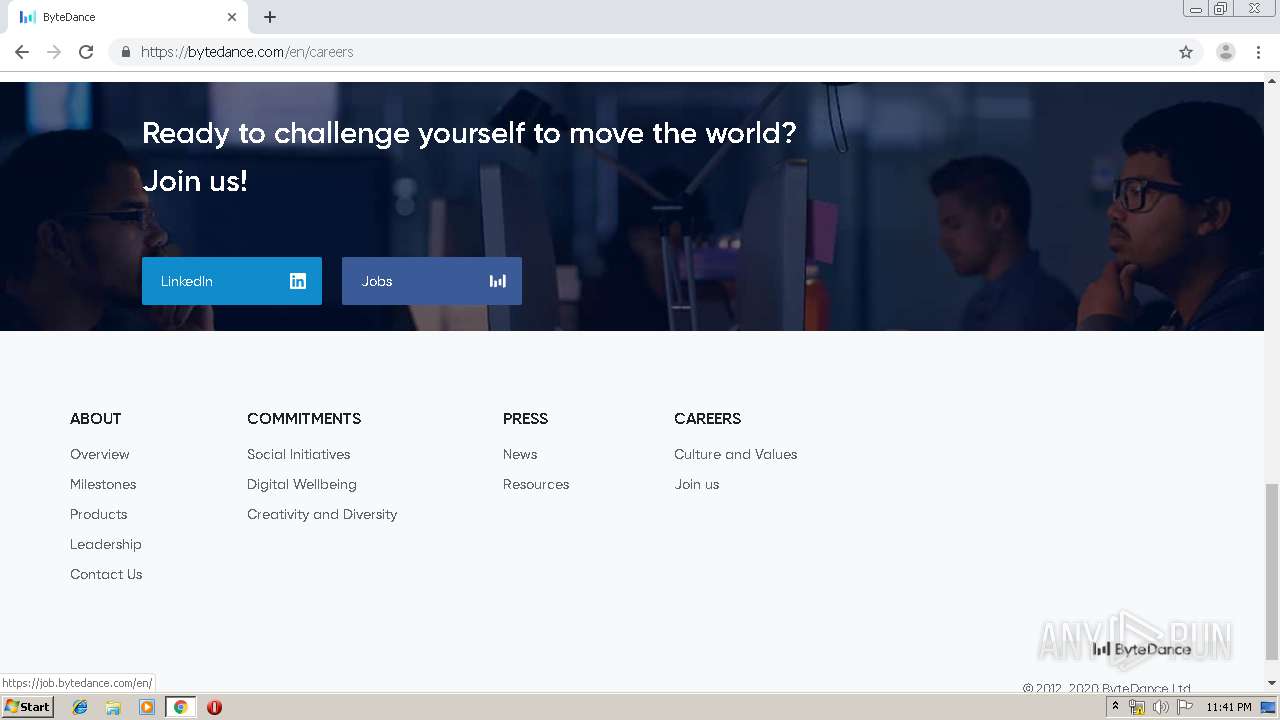Open Culture and Values link
Image resolution: width=1280 pixels, height=720 pixels.
[736, 454]
